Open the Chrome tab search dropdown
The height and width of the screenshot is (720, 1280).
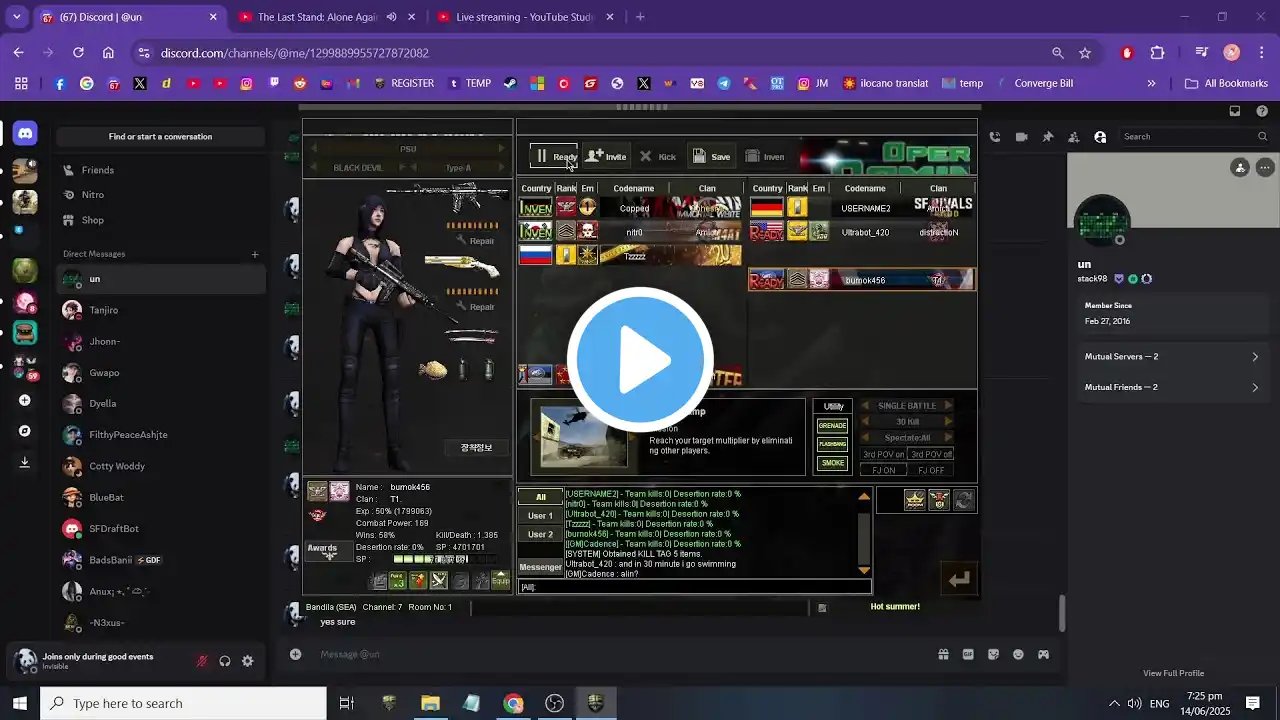19,17
